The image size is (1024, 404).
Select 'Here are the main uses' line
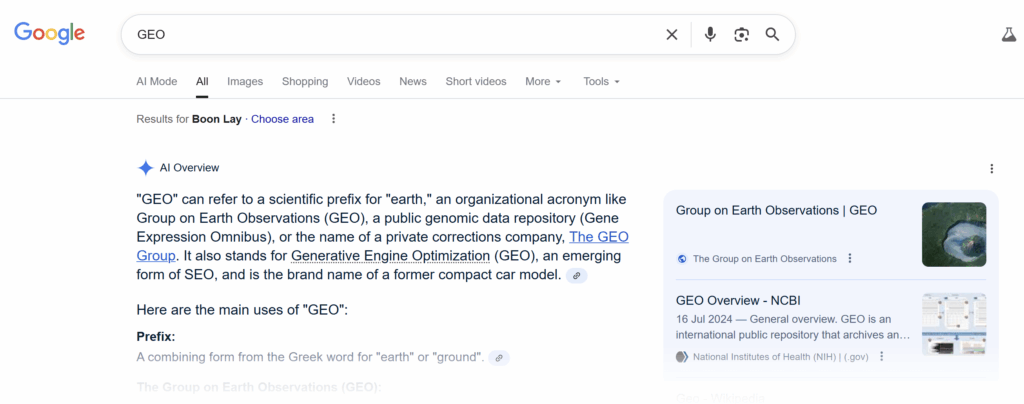242,309
